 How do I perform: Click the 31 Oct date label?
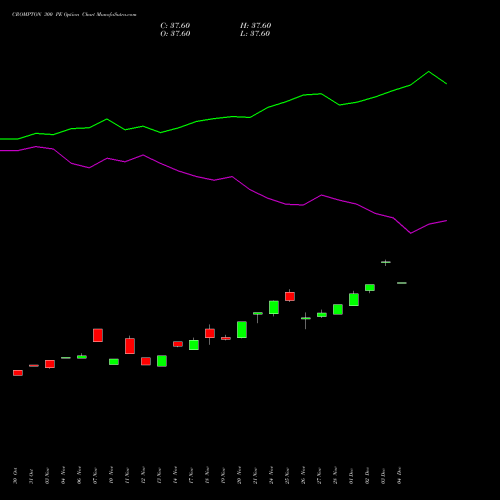(x=31, y=476)
